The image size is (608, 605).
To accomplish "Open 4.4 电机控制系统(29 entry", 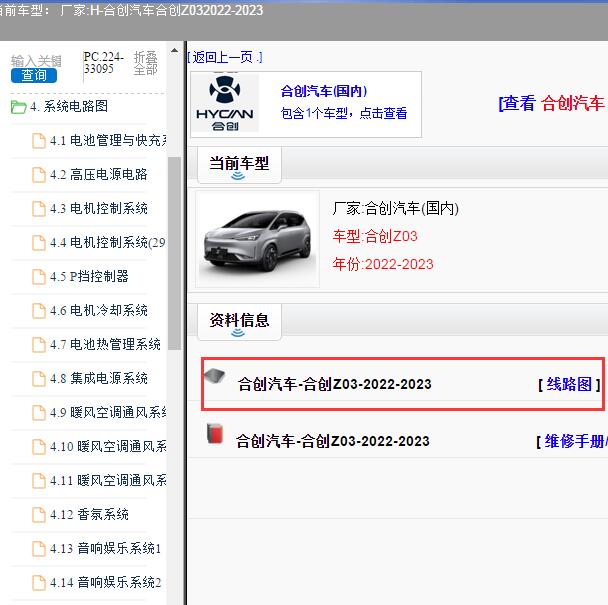I will [x=108, y=243].
